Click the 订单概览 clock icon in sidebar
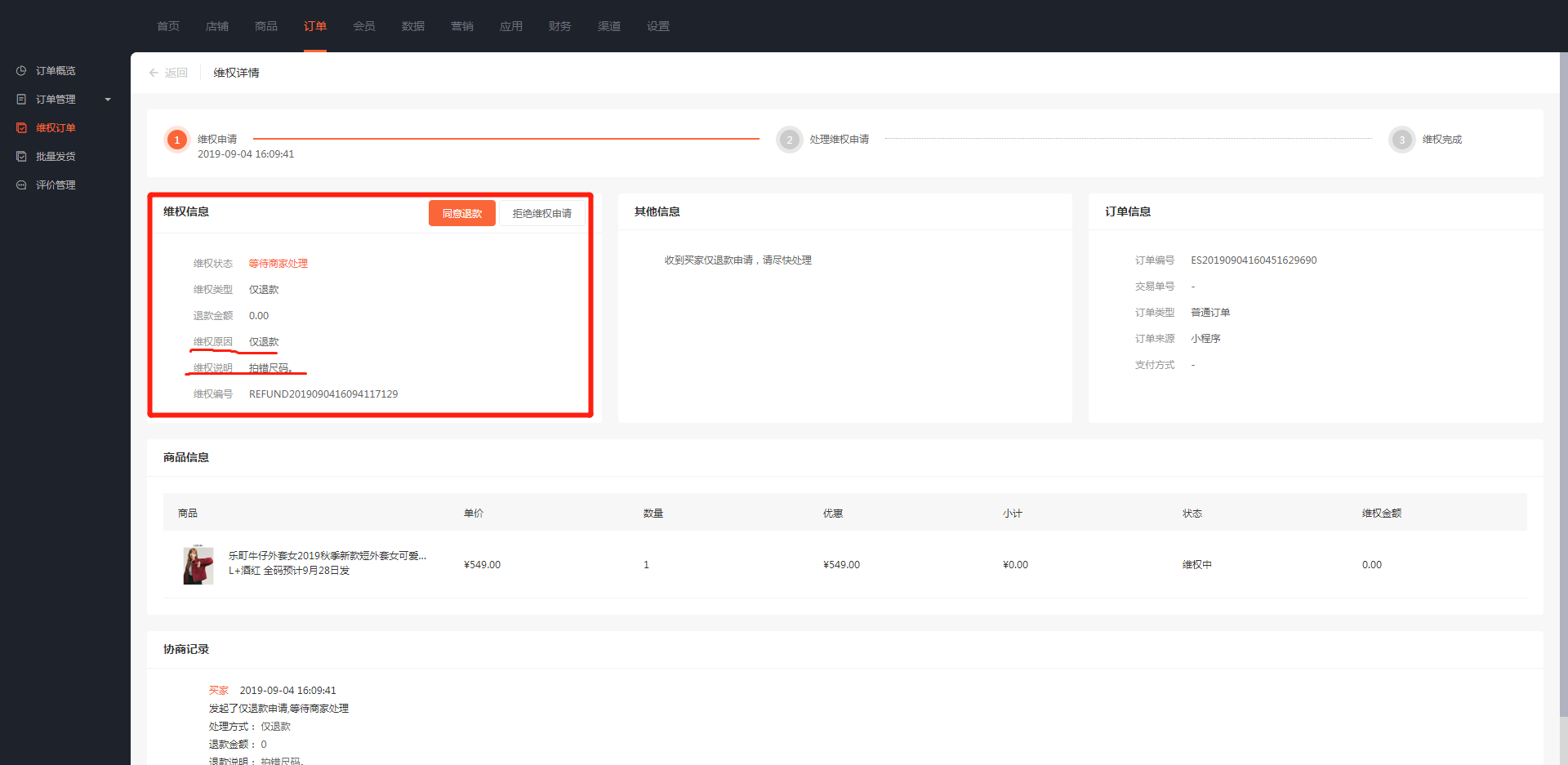This screenshot has height=765, width=1568. pyautogui.click(x=21, y=71)
